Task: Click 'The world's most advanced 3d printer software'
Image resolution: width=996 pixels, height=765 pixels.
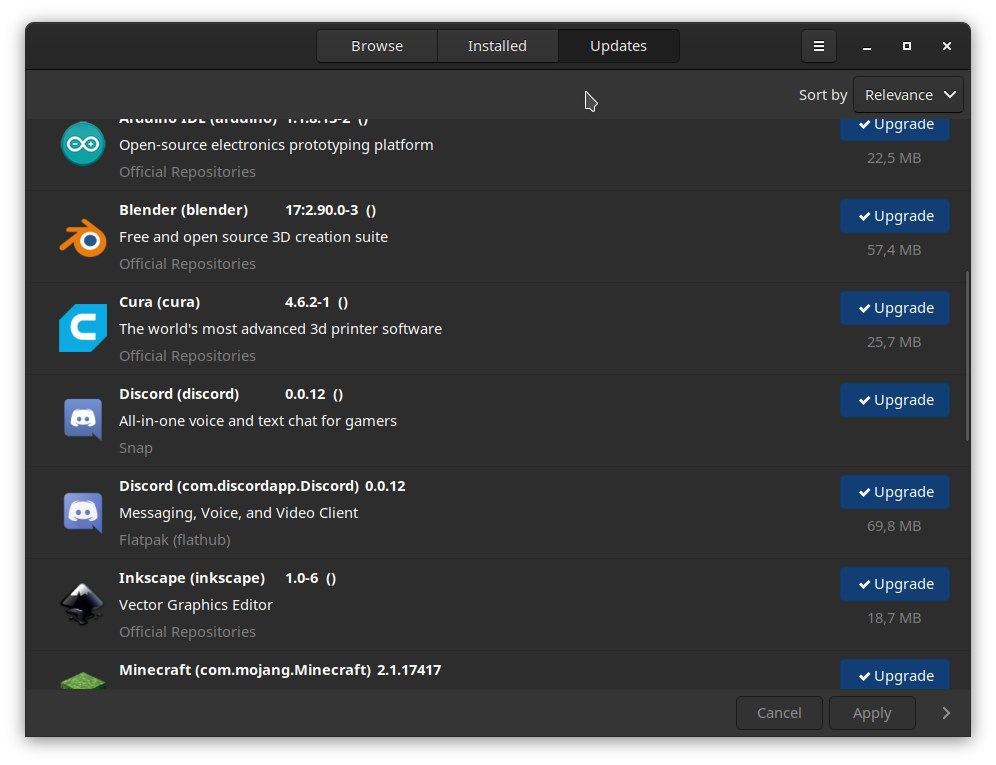Action: coord(281,329)
